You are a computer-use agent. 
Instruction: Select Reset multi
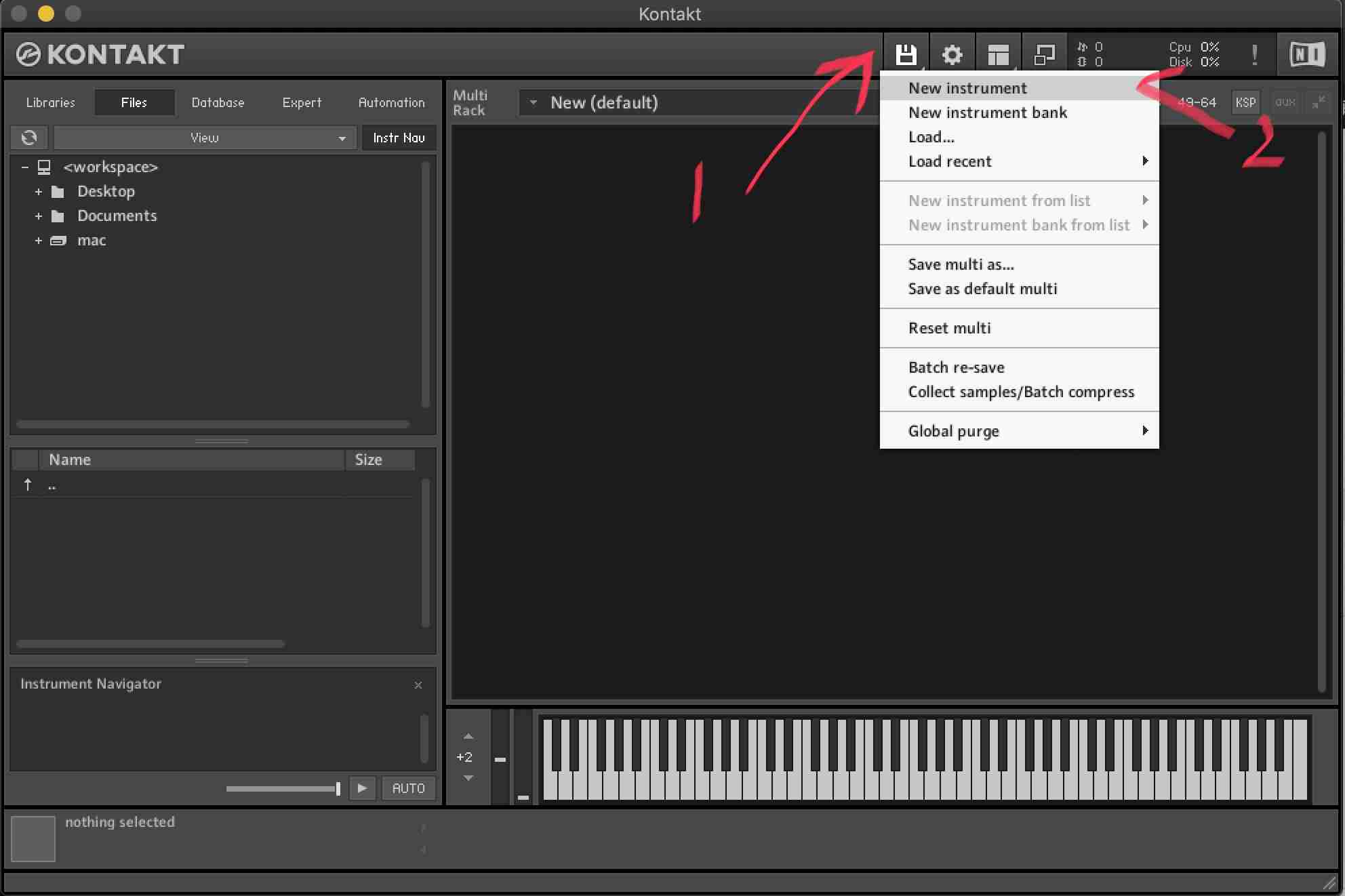pyautogui.click(x=1019, y=328)
